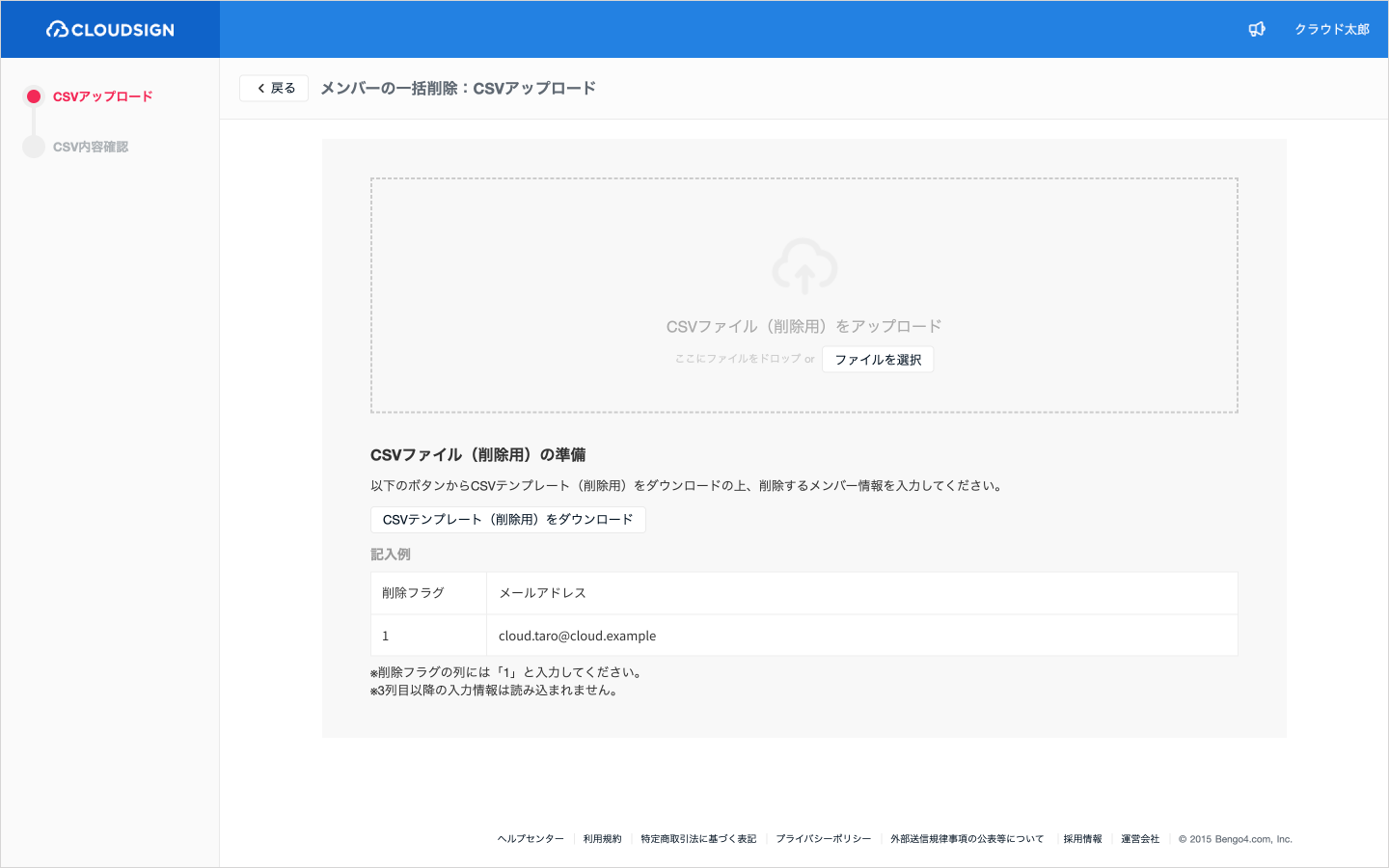Open the 運営会社 footer link
Image resolution: width=1389 pixels, height=868 pixels.
(x=1140, y=839)
